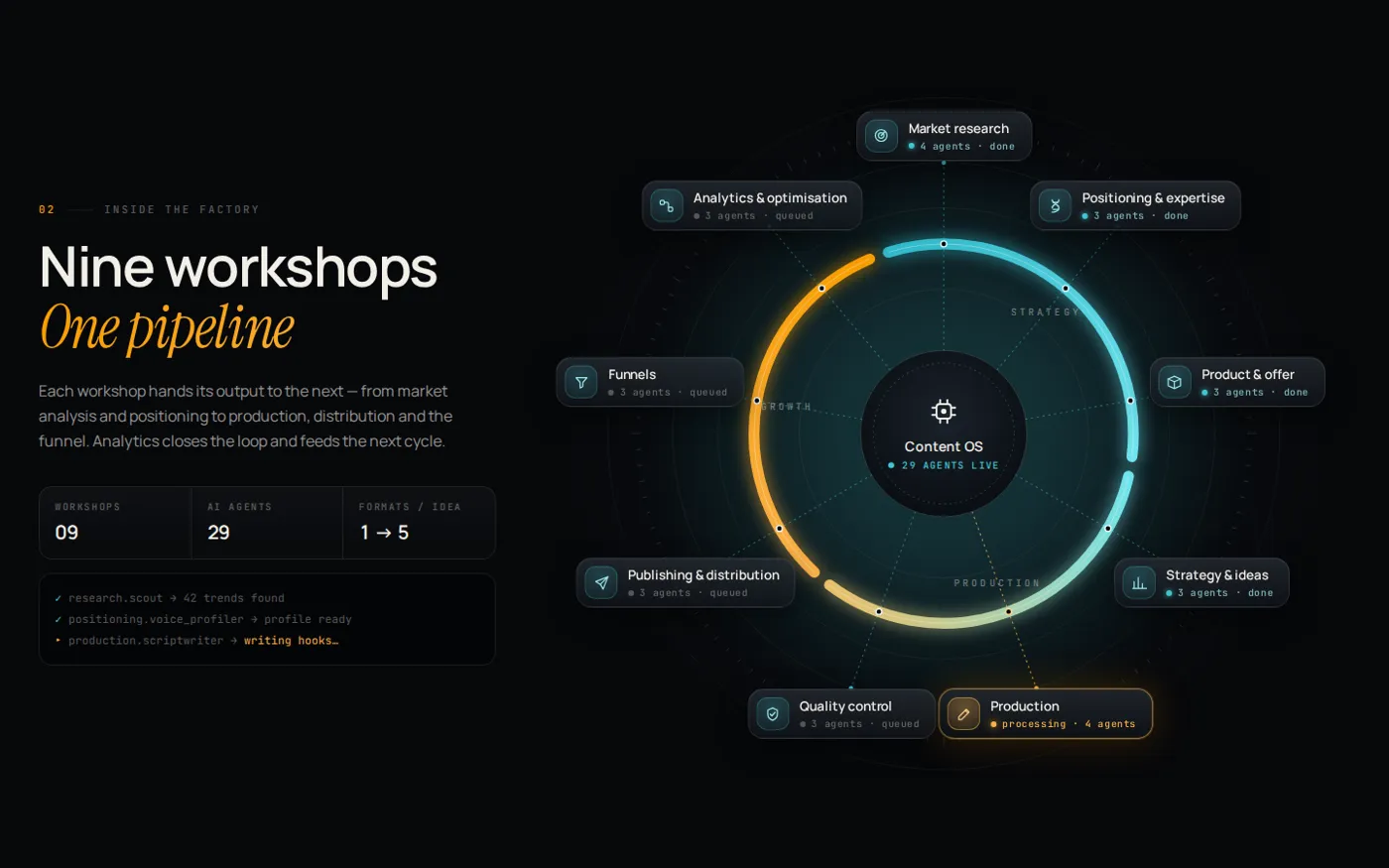The image size is (1389, 868).
Task: Open the Production workshop card
Action: click(1046, 713)
